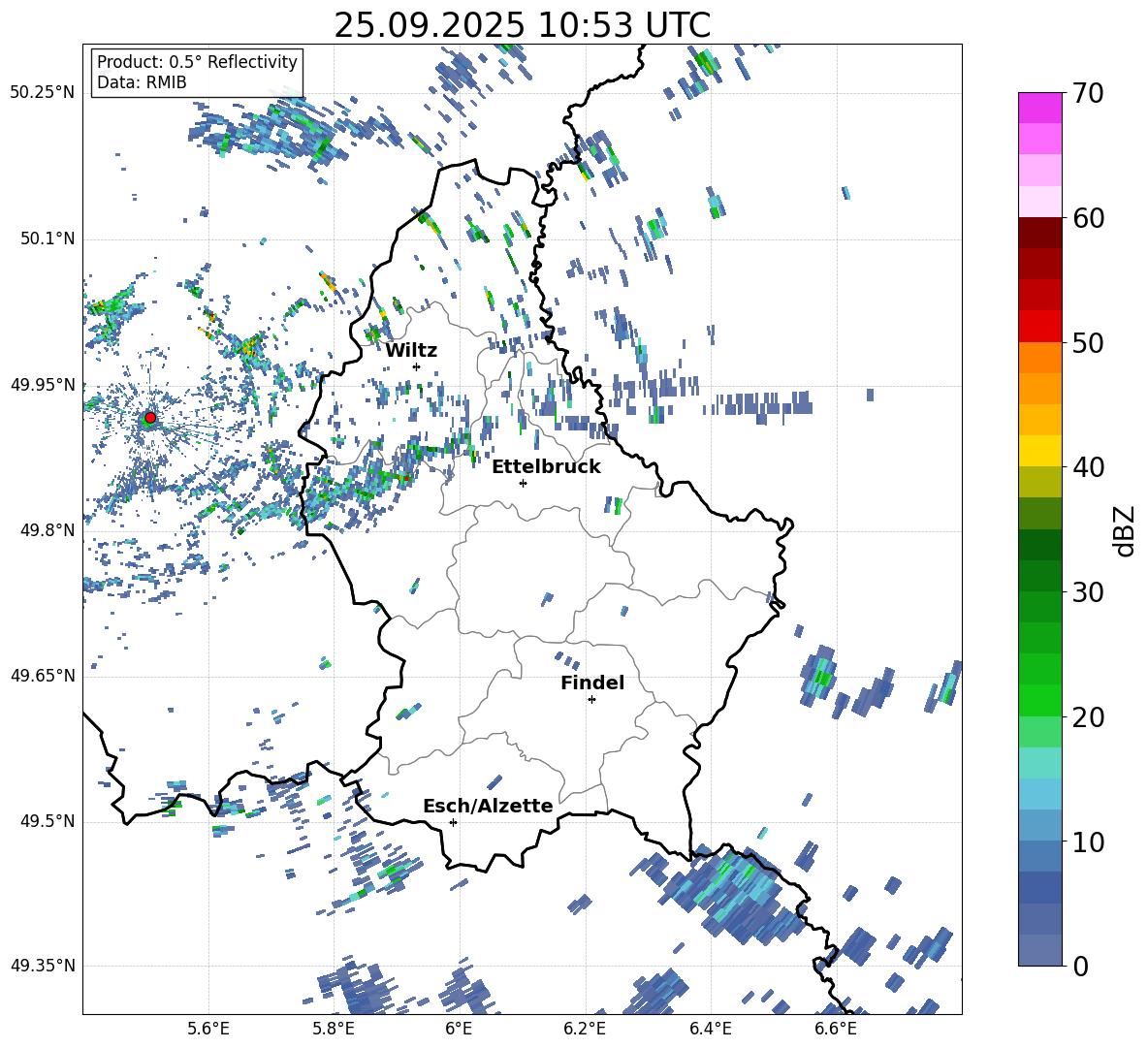
Task: Click the 'Esch/Alzette' city label
Action: coord(488,806)
